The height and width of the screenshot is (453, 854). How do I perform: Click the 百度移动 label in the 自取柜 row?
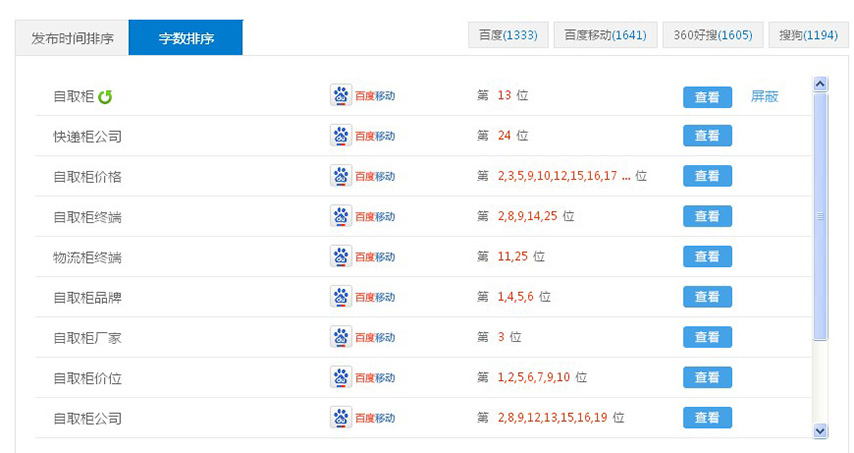375,96
